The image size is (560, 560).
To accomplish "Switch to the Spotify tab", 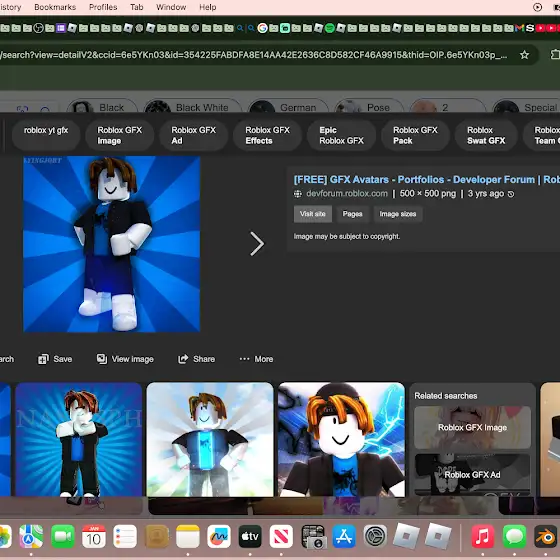I will (x=330, y=28).
